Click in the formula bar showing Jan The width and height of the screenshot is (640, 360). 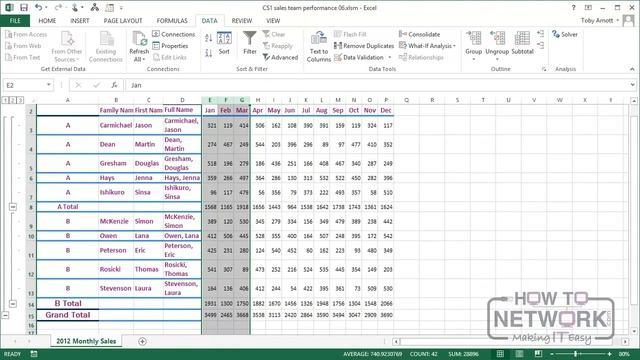coord(378,85)
